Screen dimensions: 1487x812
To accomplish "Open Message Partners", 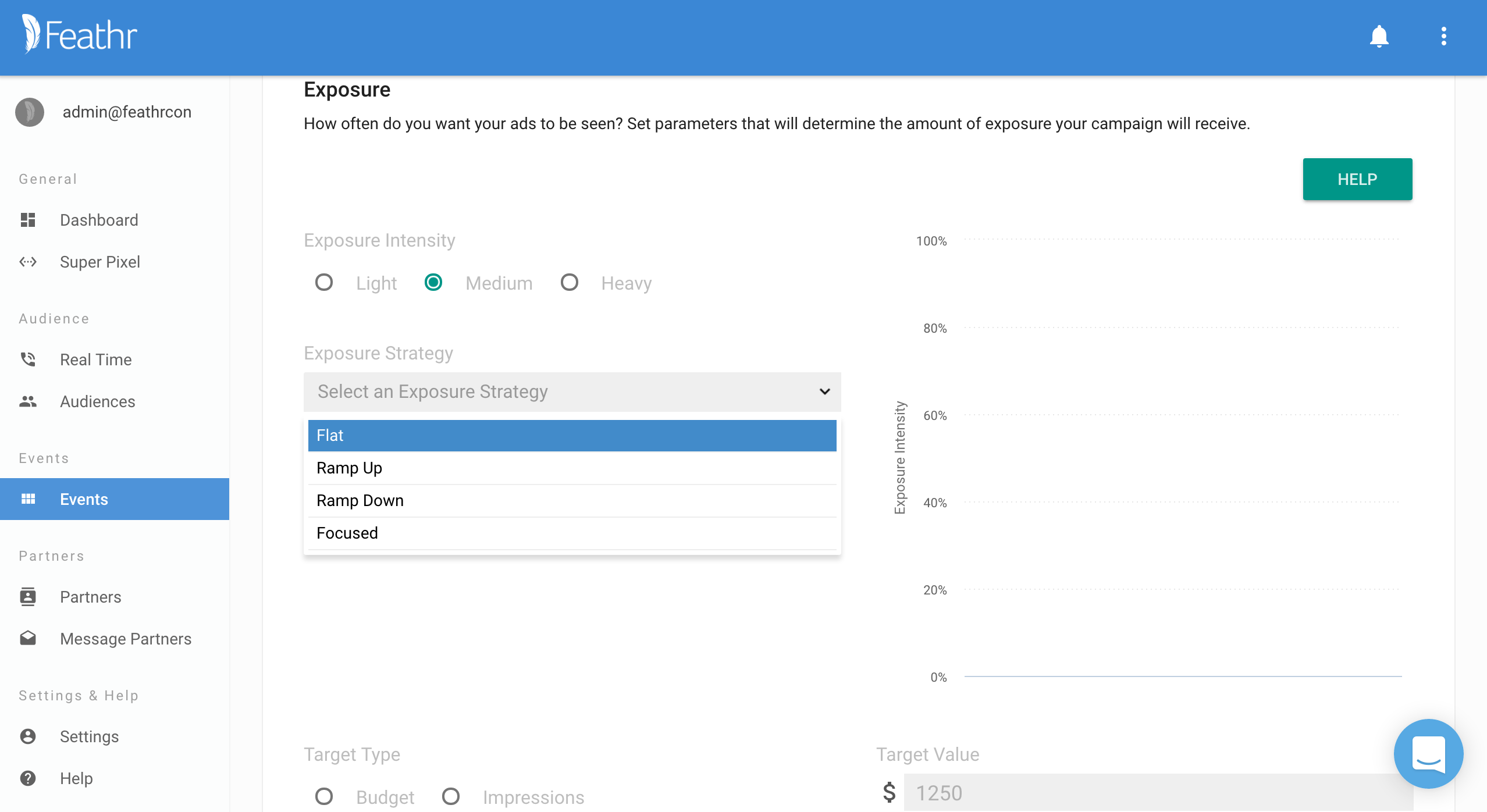I will coord(115,639).
